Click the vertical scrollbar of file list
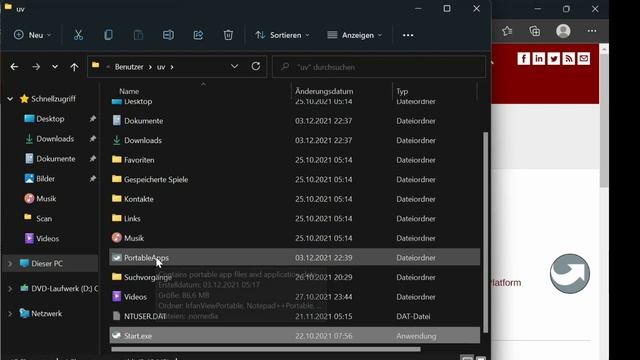 (485, 232)
